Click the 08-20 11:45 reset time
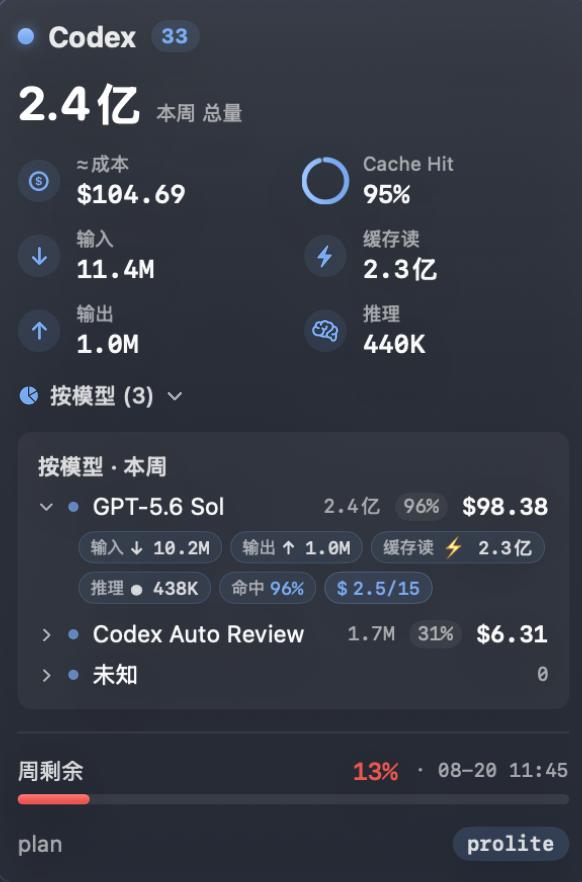Screen dimensions: 582x882 click(x=503, y=771)
